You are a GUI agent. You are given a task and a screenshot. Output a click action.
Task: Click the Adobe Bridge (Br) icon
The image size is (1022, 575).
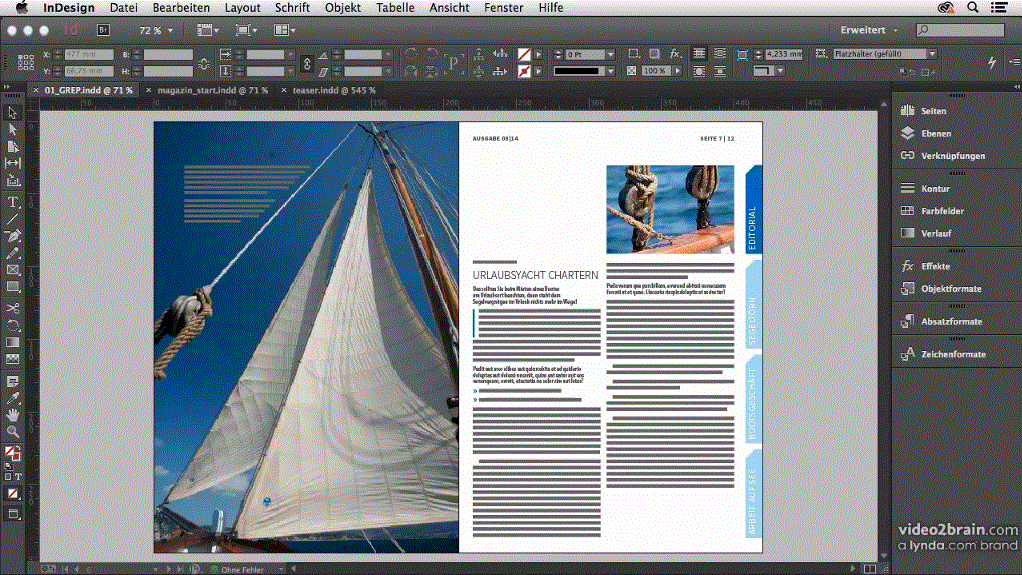click(102, 30)
